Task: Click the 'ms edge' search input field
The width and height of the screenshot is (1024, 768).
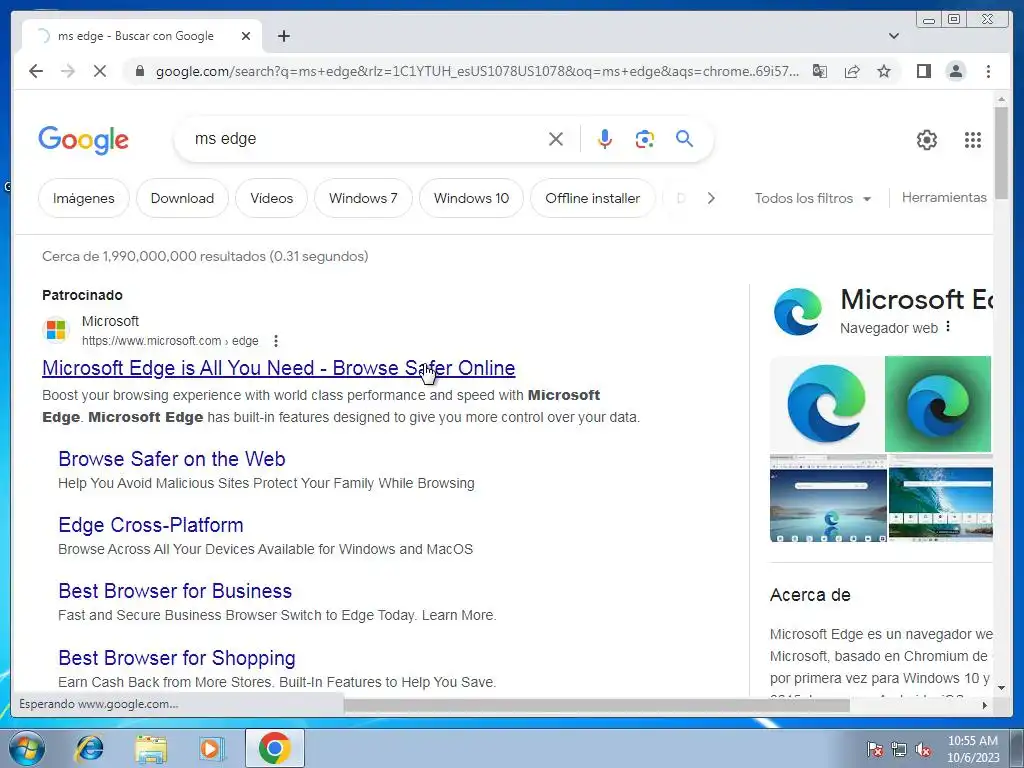Action: (x=366, y=139)
